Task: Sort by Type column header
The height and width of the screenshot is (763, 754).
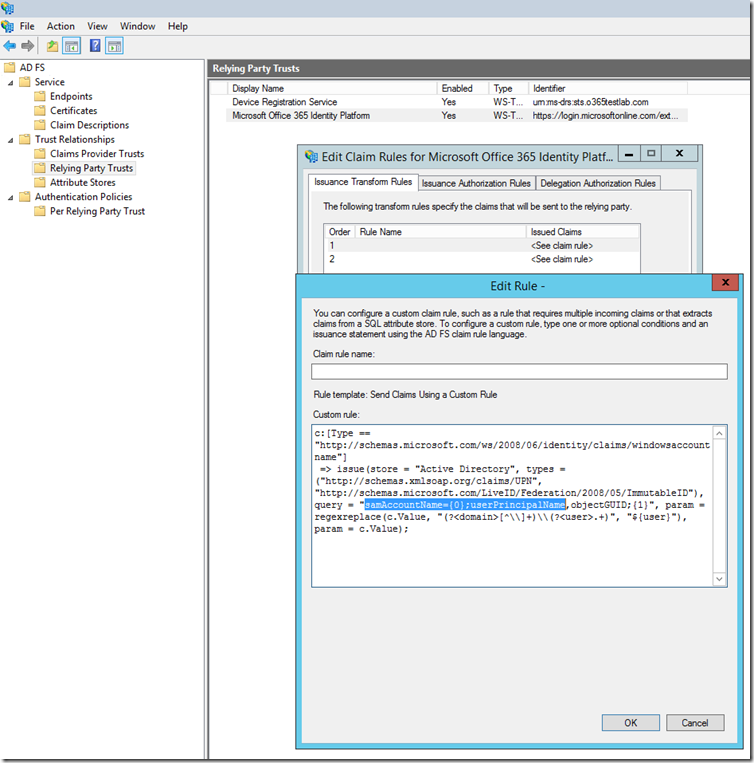Action: click(x=508, y=89)
